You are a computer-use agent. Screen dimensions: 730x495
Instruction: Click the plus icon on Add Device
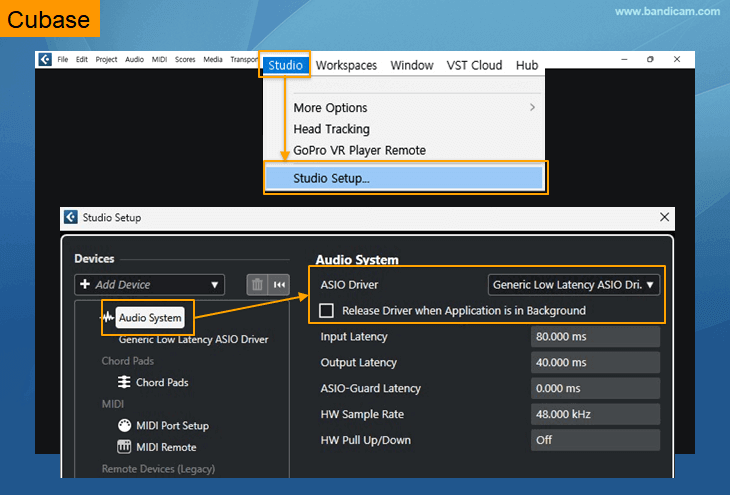(85, 284)
